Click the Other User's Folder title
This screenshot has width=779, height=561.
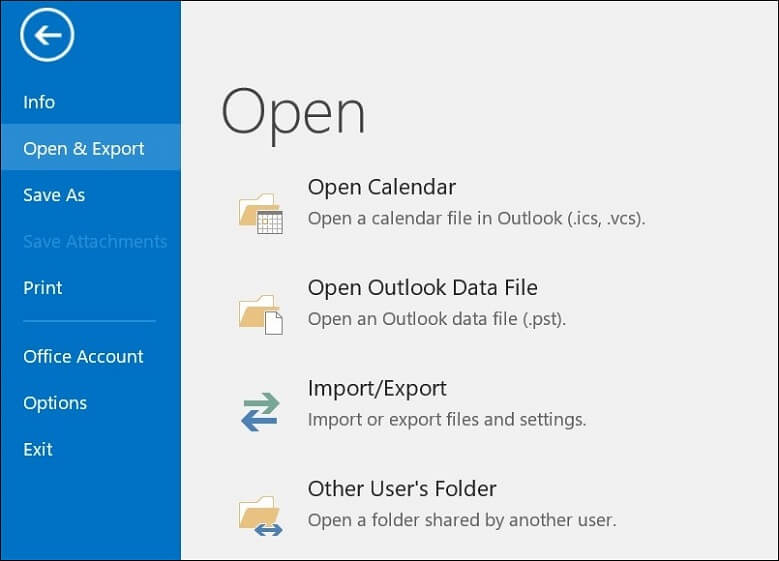click(402, 489)
